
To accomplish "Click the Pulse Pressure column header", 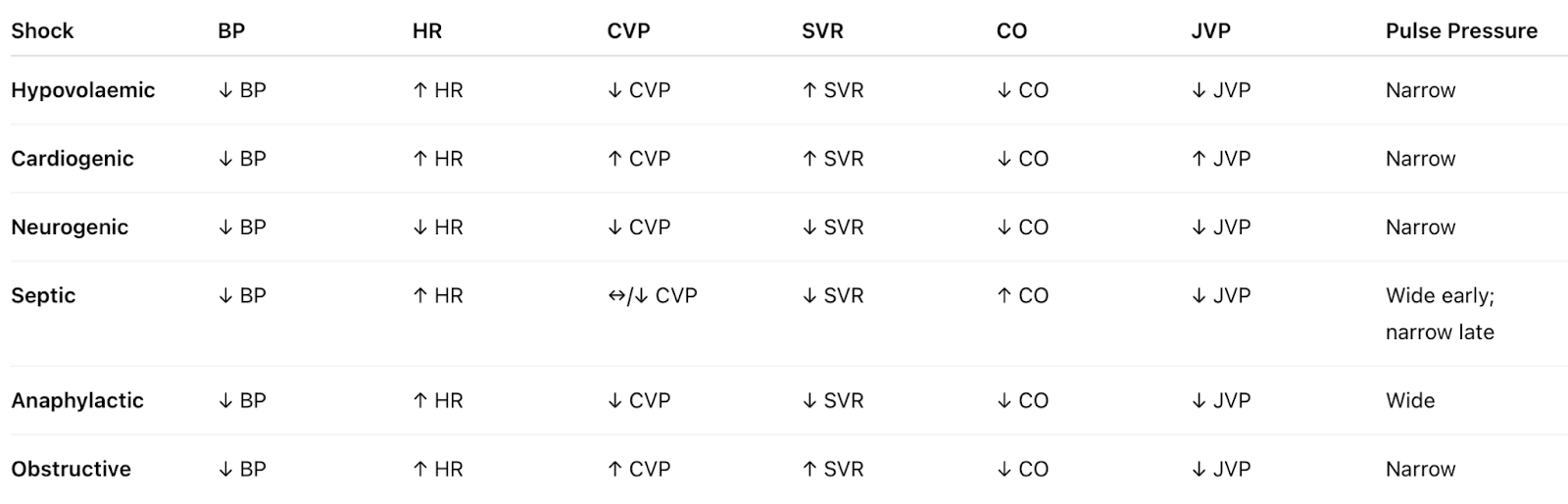I will [1460, 30].
